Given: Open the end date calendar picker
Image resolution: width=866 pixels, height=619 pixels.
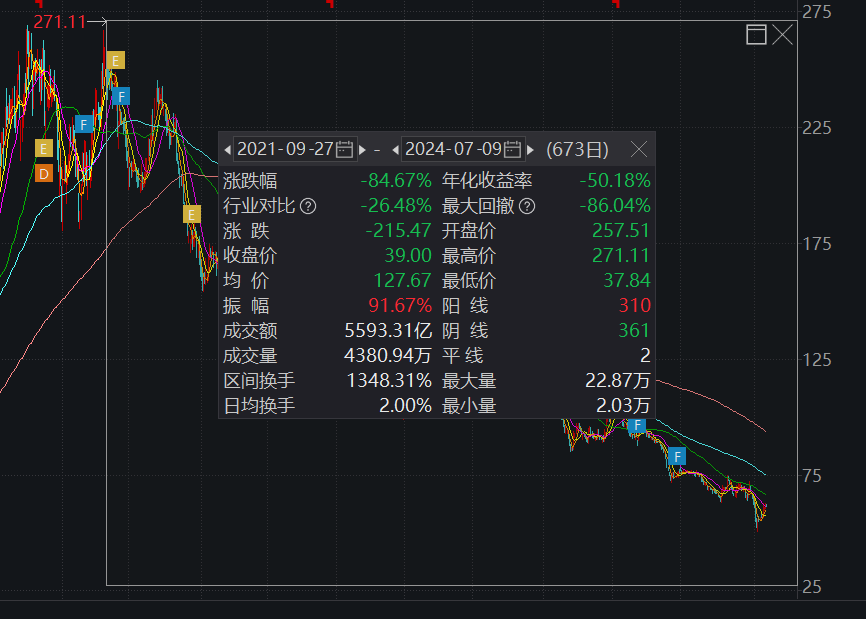Looking at the screenshot, I should click(x=512, y=150).
